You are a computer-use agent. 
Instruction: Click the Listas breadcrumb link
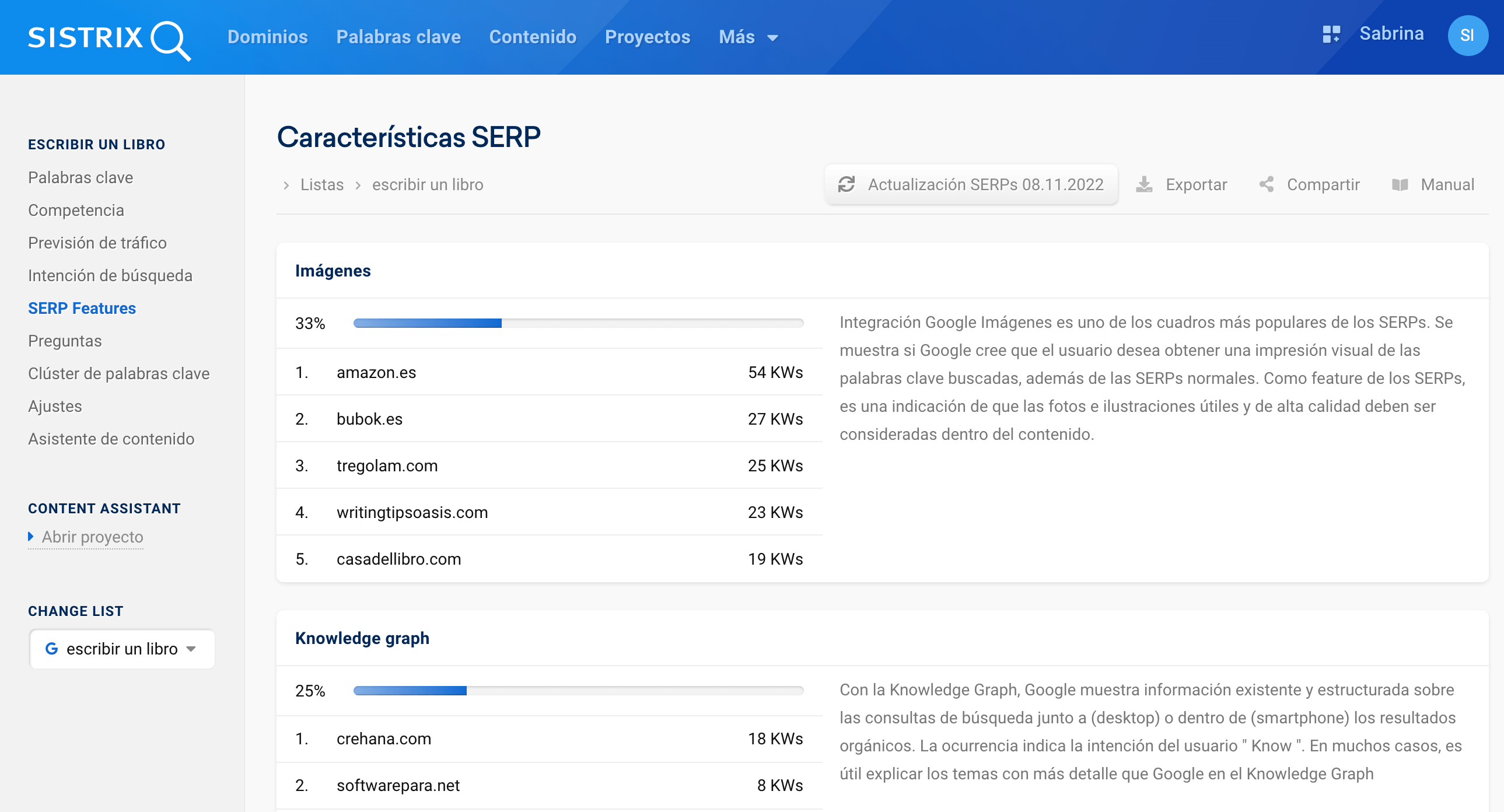coord(321,184)
